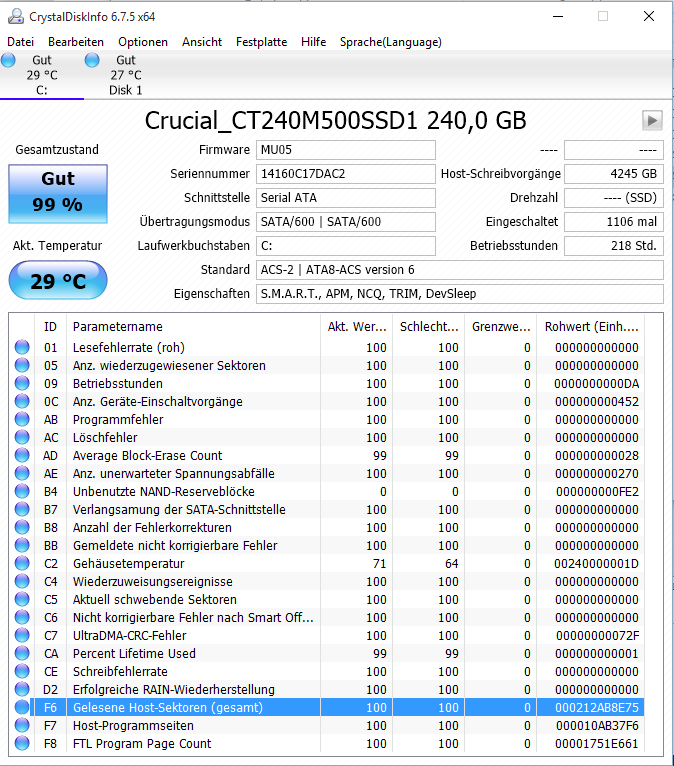Click the Eigenschaften features field
Viewport: 674px width, 766px height.
point(460,294)
